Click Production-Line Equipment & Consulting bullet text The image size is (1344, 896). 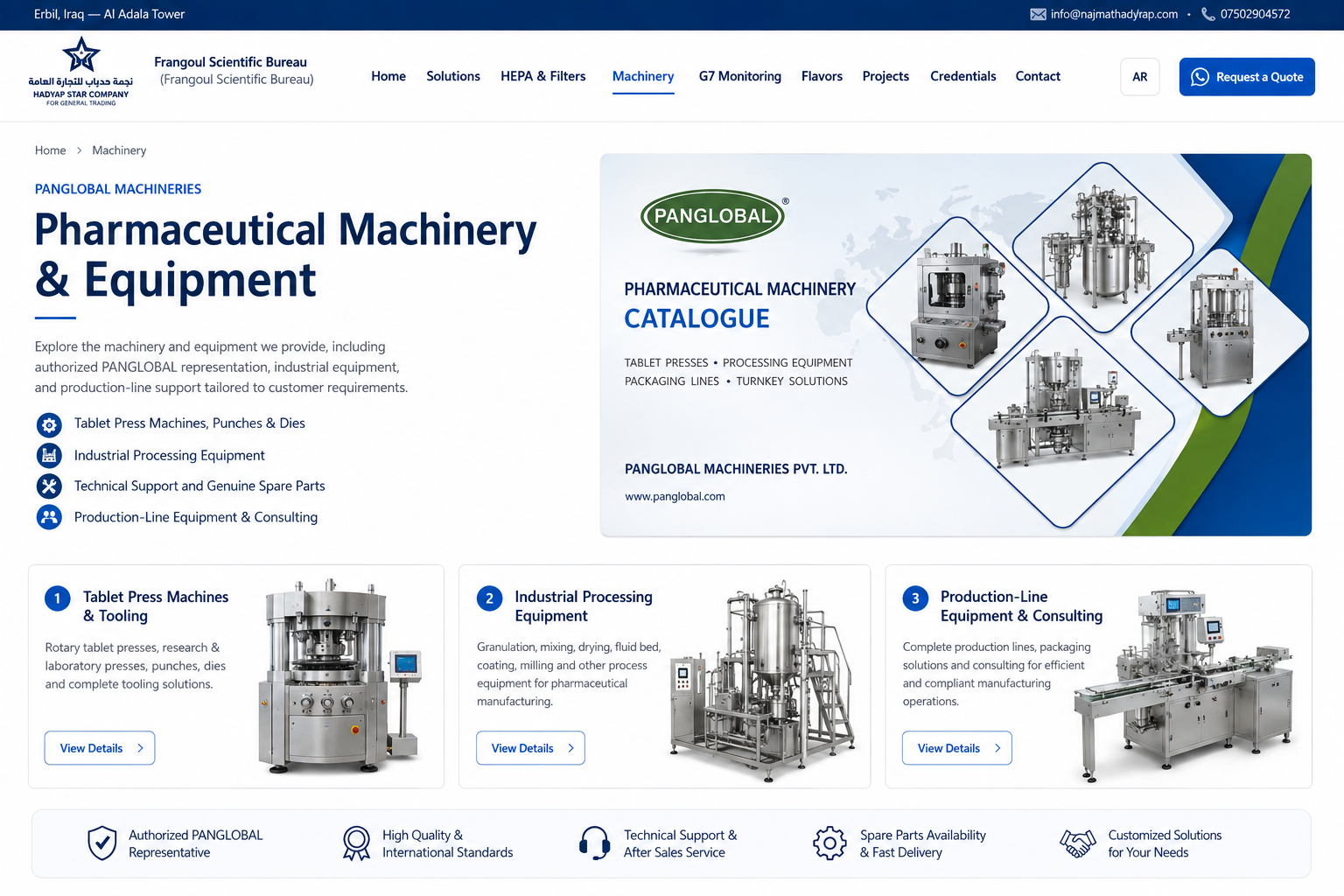[x=196, y=517]
